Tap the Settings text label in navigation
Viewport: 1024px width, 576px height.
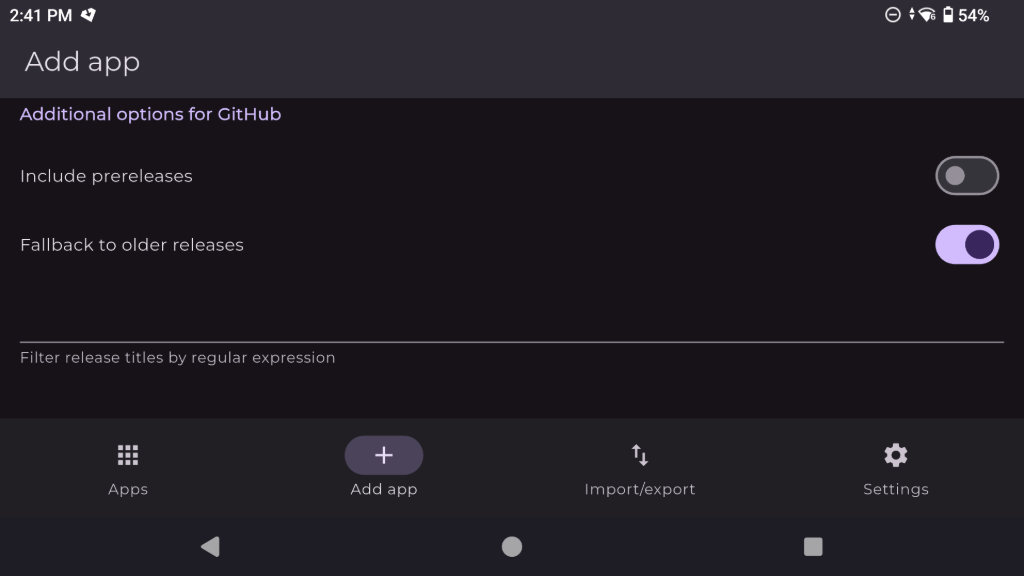click(x=896, y=489)
